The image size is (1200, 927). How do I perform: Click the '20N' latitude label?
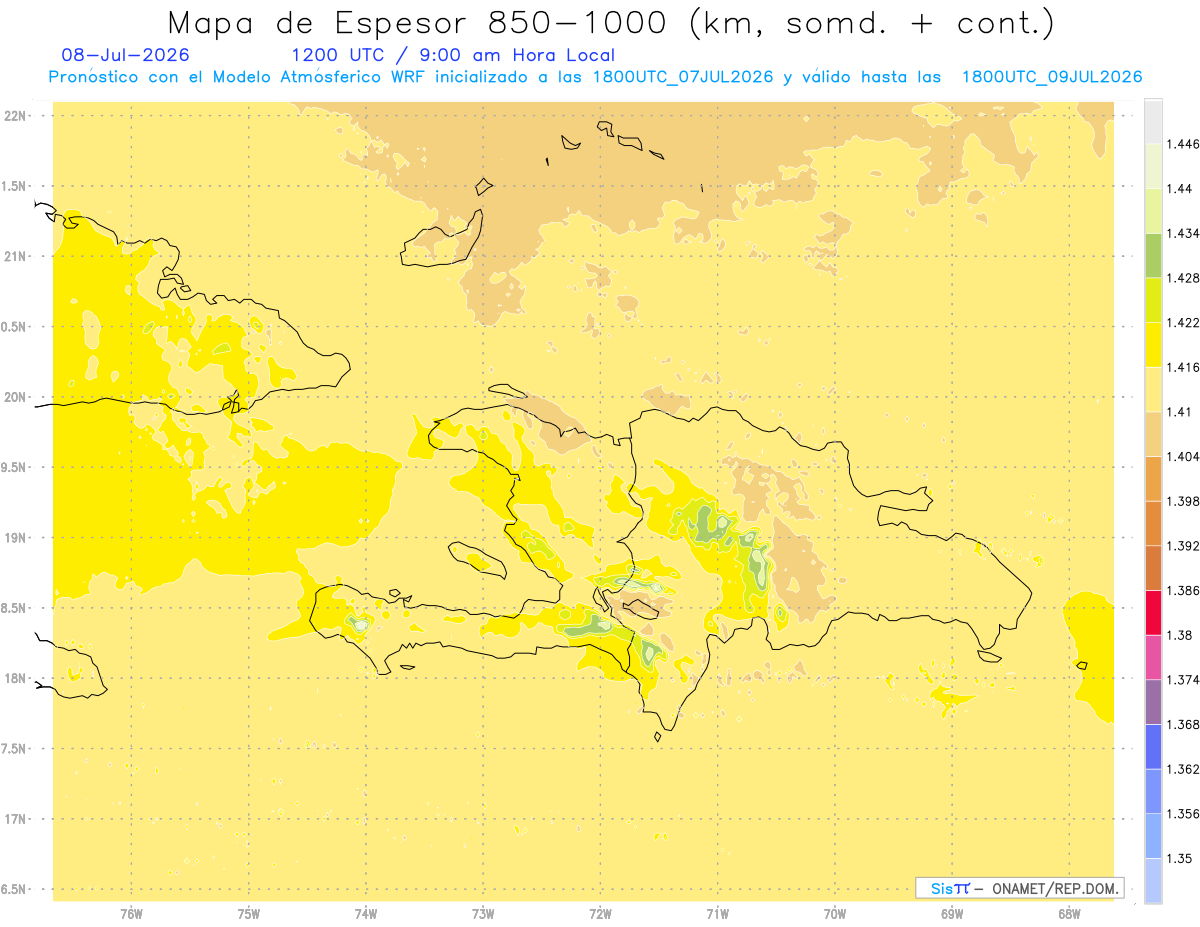[x=15, y=397]
